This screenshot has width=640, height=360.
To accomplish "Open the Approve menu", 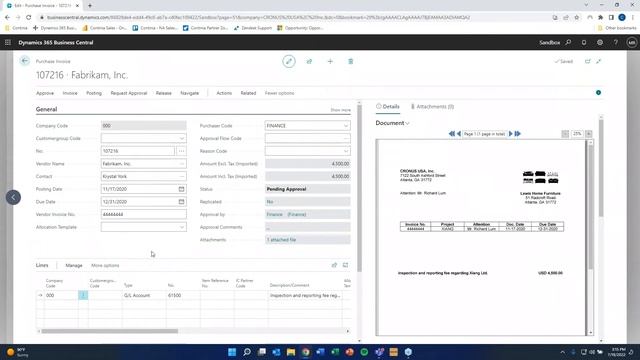I will coord(45,93).
